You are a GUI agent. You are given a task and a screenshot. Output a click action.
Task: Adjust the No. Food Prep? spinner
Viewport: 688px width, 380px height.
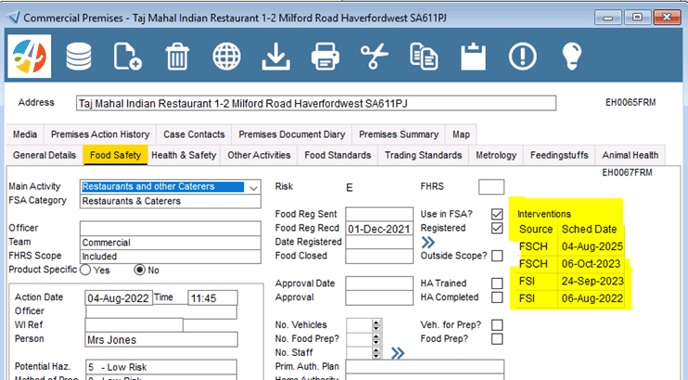376,339
